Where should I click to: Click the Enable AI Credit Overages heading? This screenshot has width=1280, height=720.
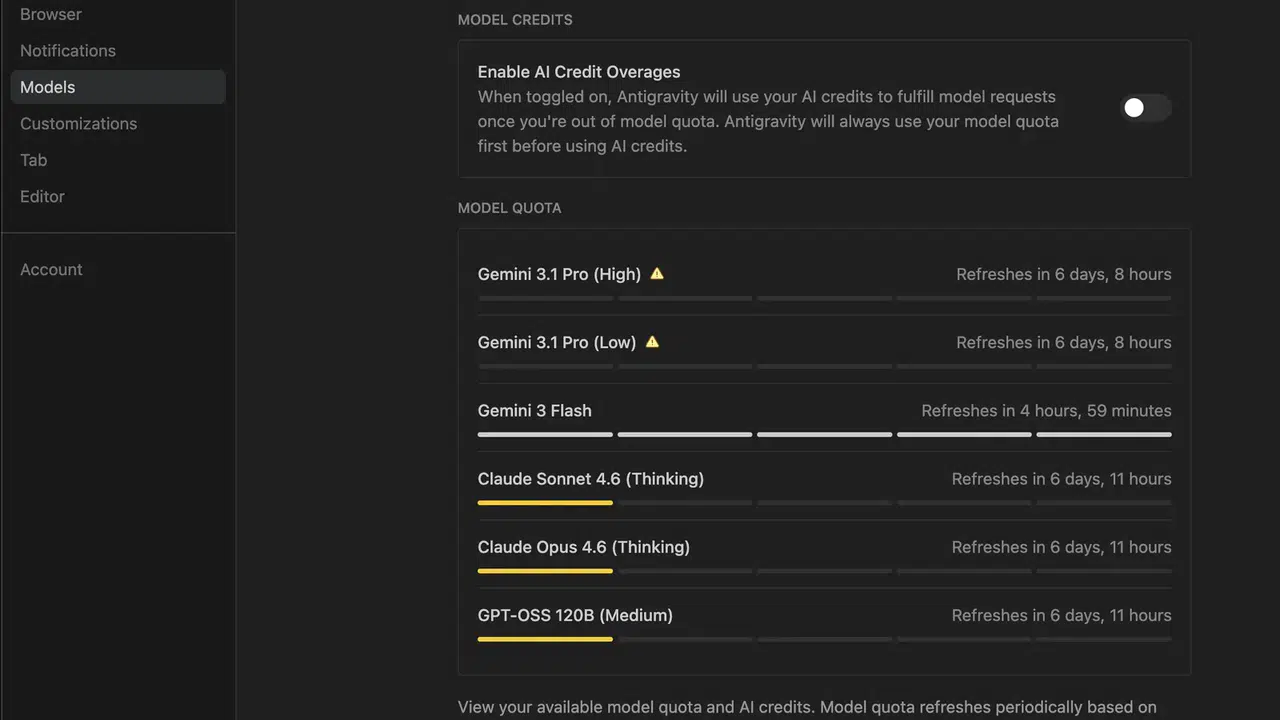click(579, 72)
